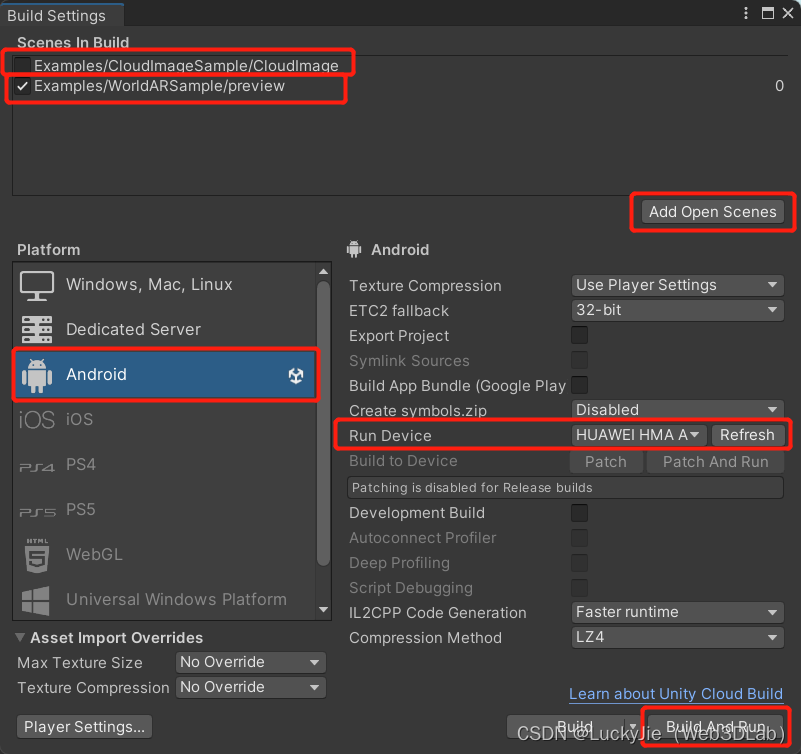Select the PS5 platform

(x=164, y=509)
